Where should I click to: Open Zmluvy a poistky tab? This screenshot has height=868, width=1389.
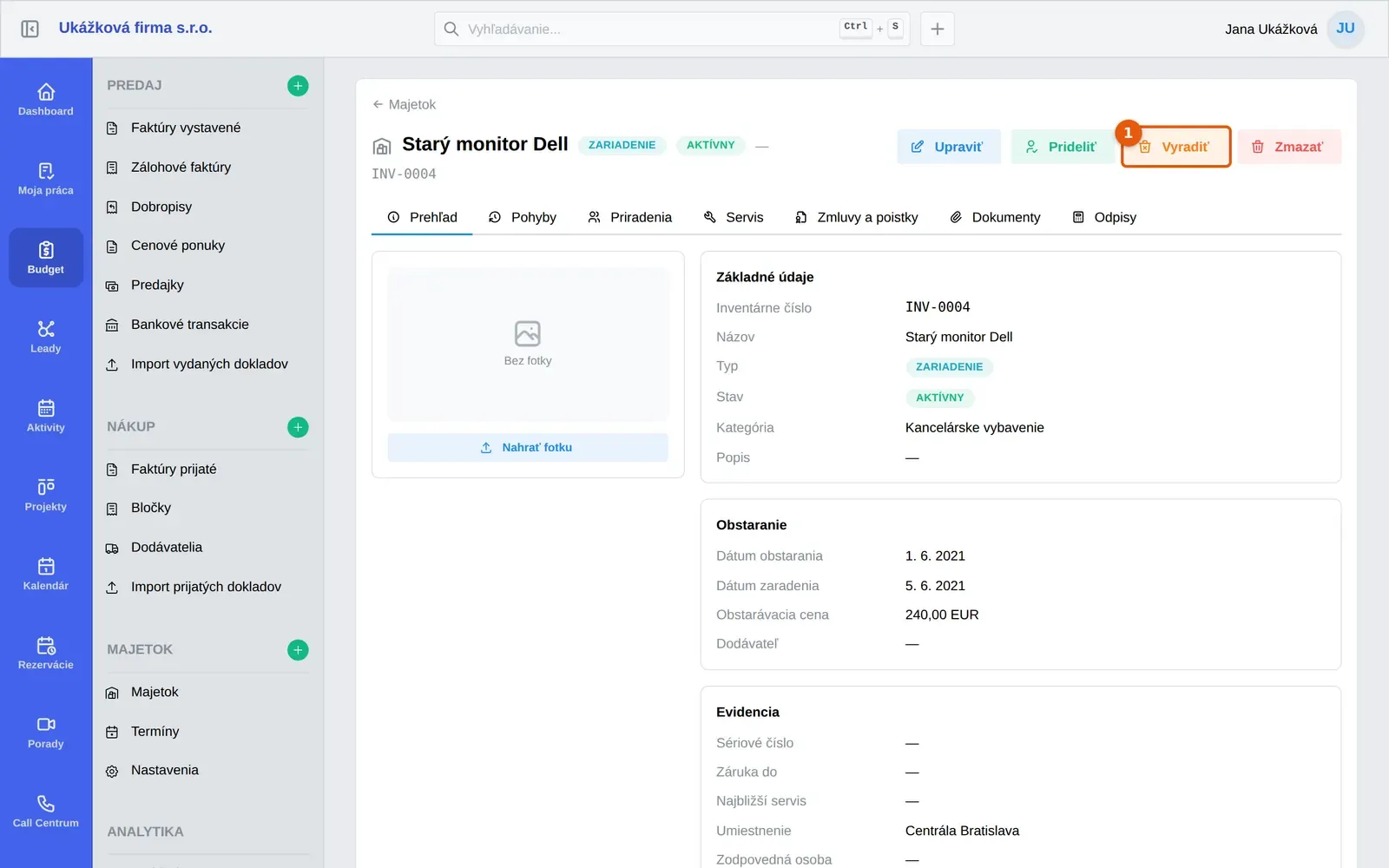point(857,217)
